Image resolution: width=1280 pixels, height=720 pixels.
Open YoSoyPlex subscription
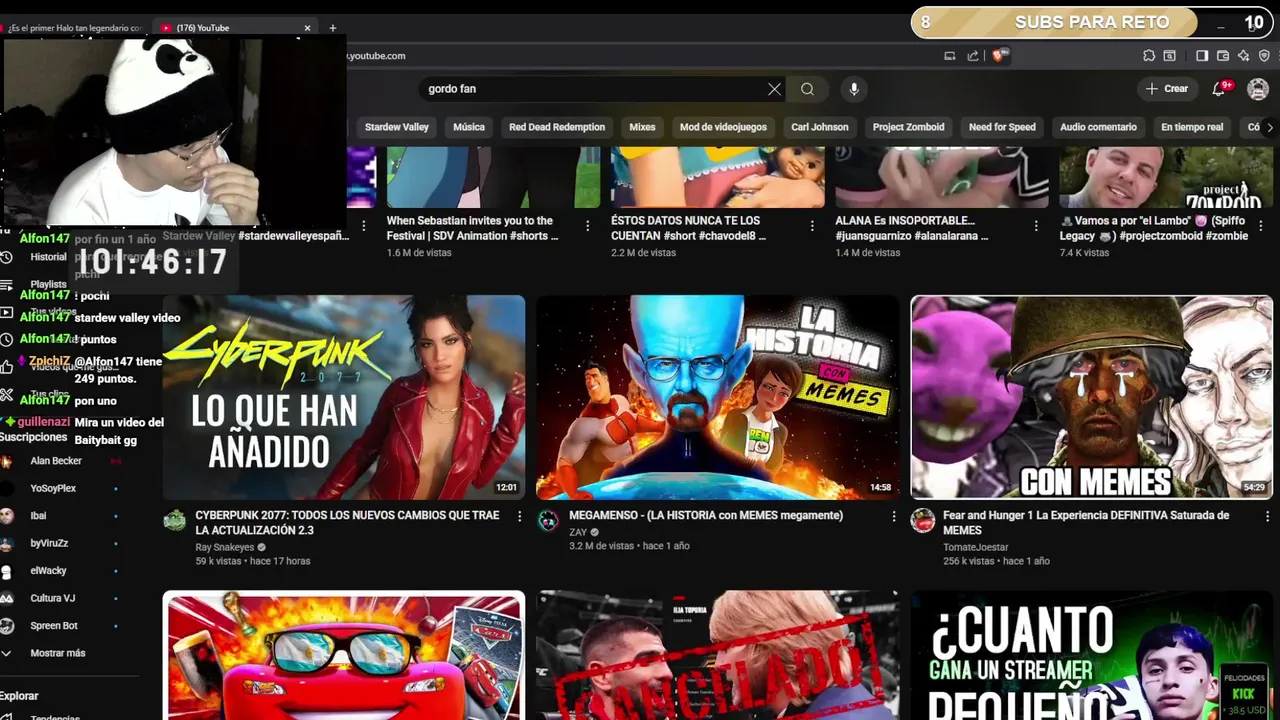point(53,488)
